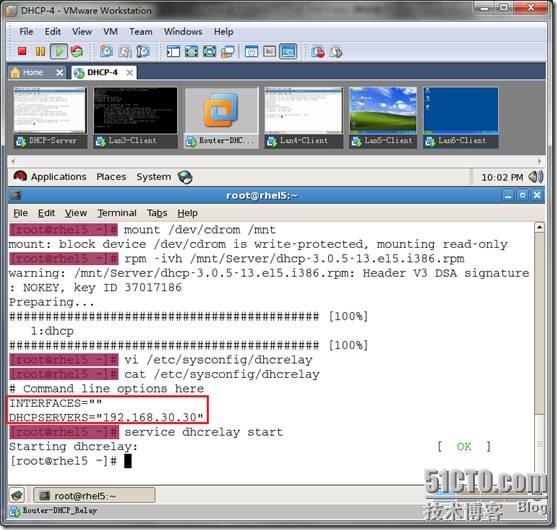The width and height of the screenshot is (557, 530).
Task: Open the VMware File menu
Action: 26,32
